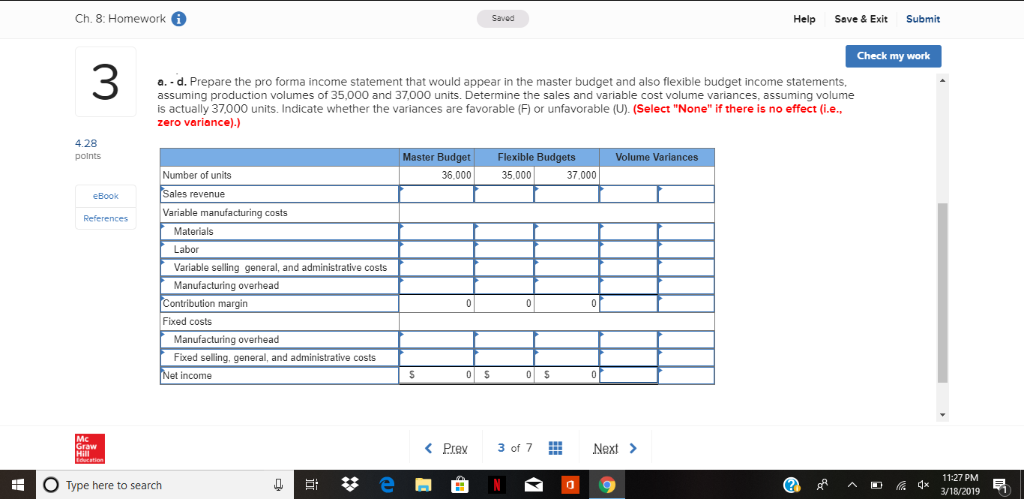The image size is (1024, 499).
Task: Open the Sales revenue variance F/U dropdown
Action: point(686,194)
